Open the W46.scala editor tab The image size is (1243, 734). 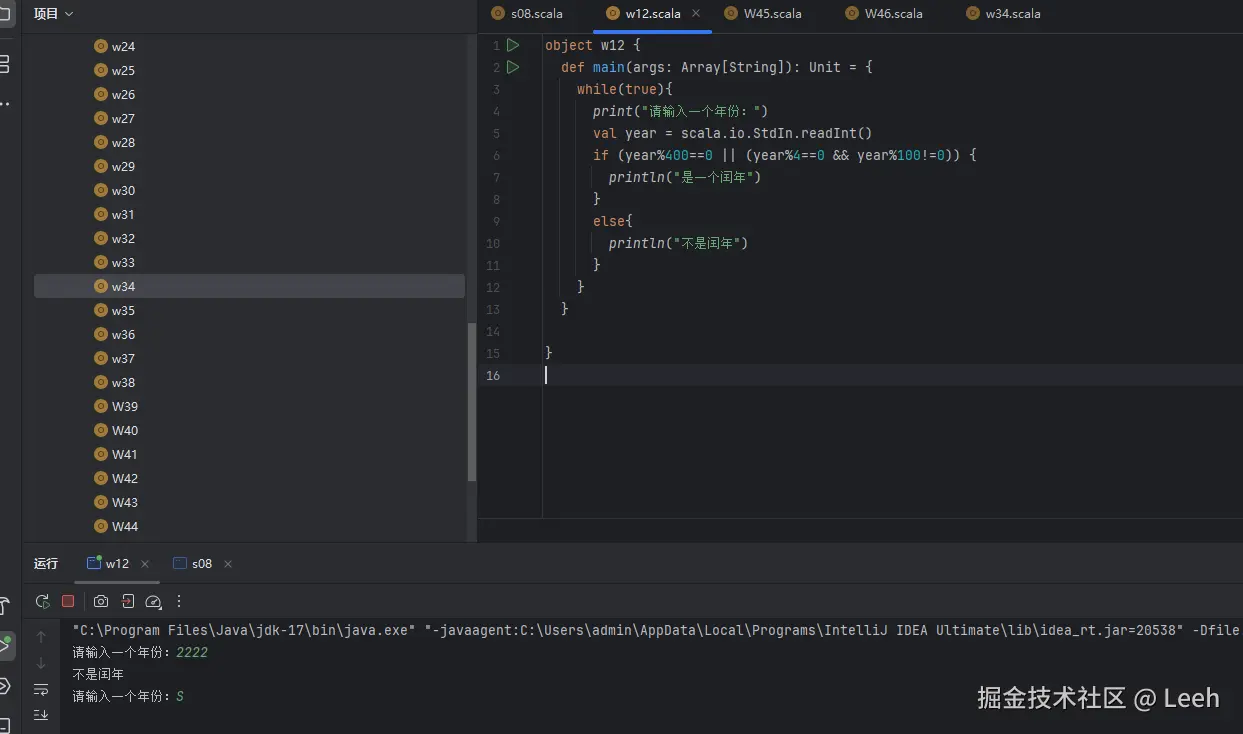(883, 14)
